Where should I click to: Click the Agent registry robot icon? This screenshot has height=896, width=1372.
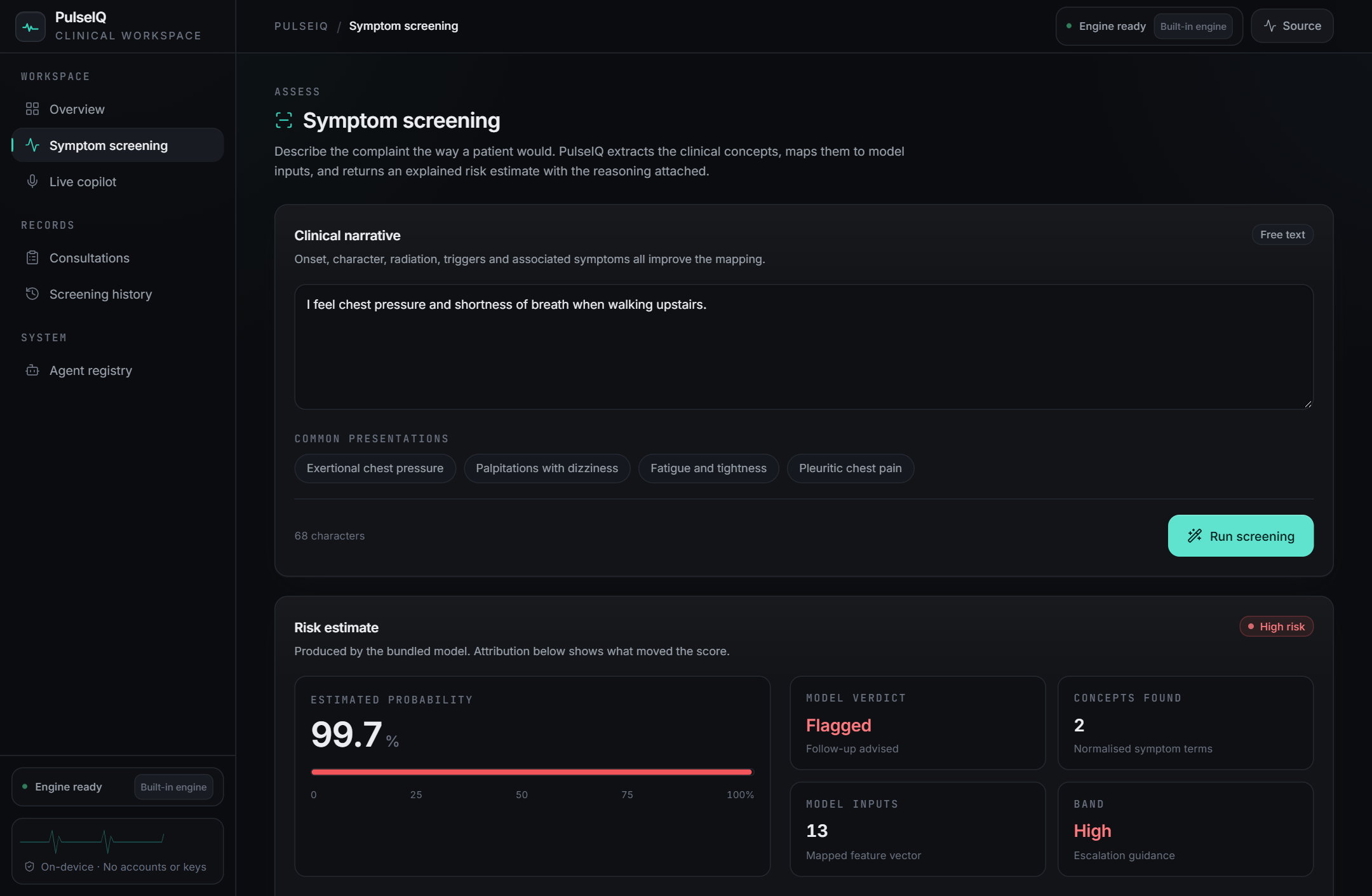[x=32, y=370]
